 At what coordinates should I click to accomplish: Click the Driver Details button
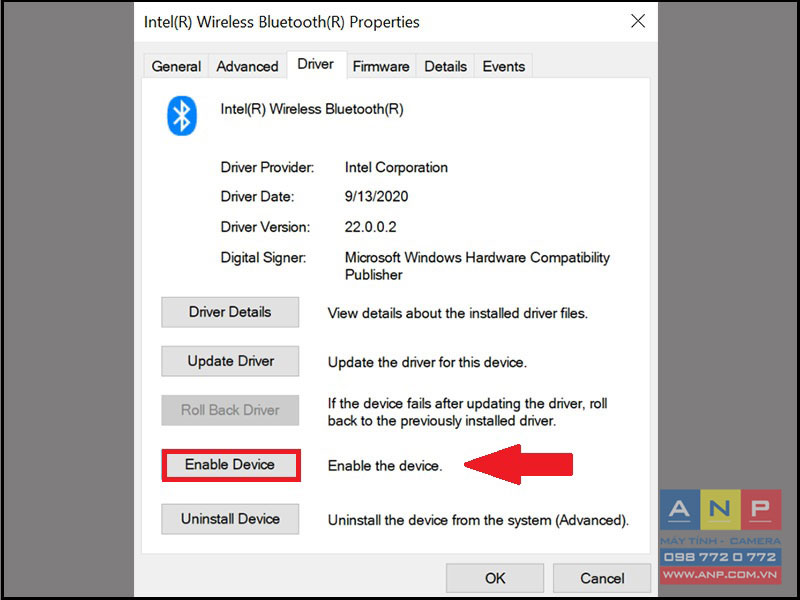[230, 312]
